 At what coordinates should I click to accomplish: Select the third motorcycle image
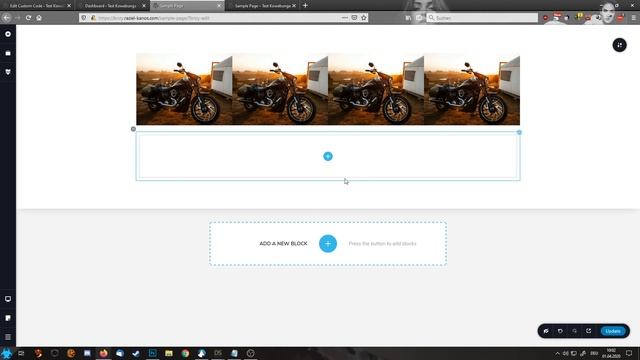376,89
